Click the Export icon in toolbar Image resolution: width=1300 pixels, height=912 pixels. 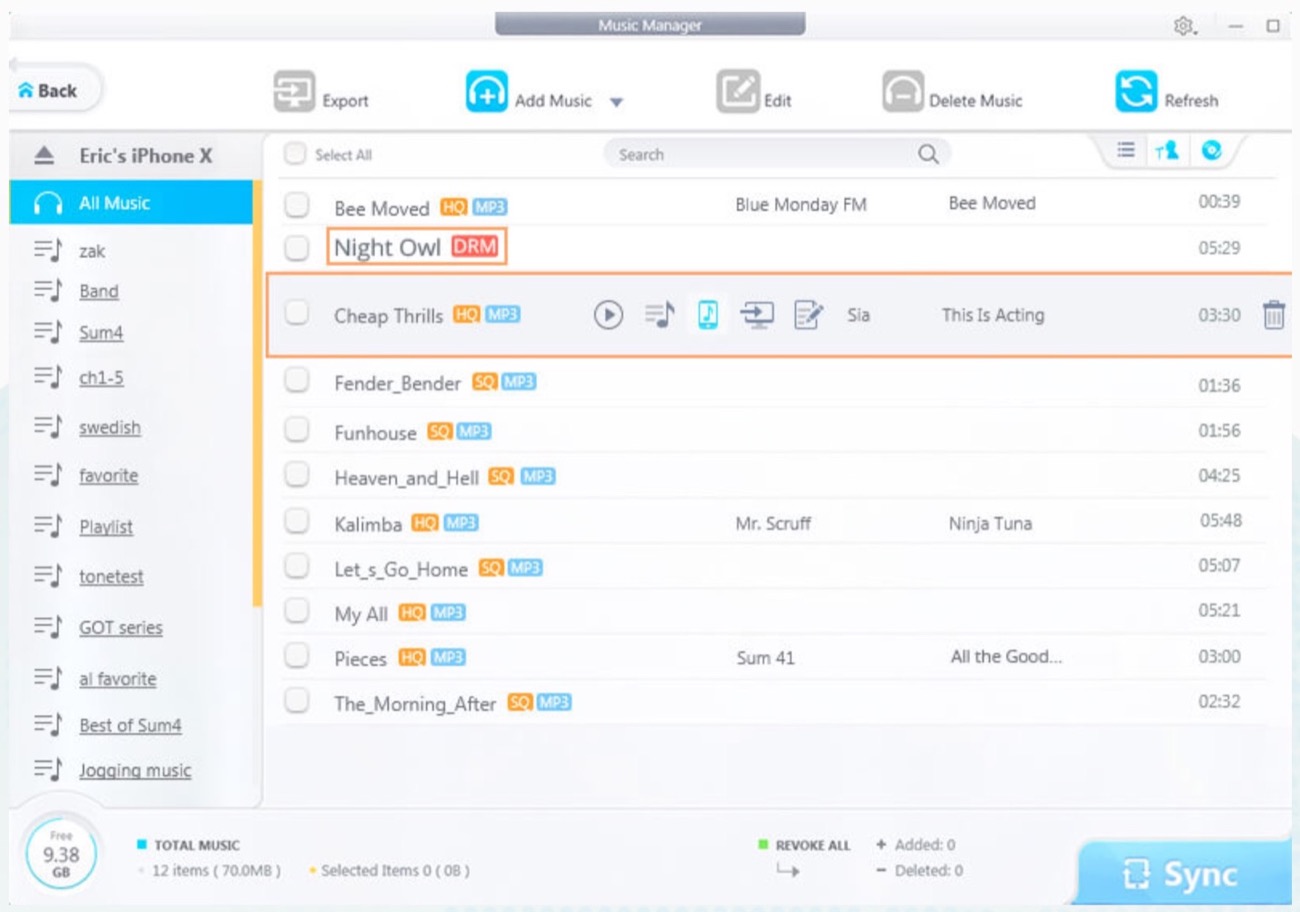[x=294, y=93]
